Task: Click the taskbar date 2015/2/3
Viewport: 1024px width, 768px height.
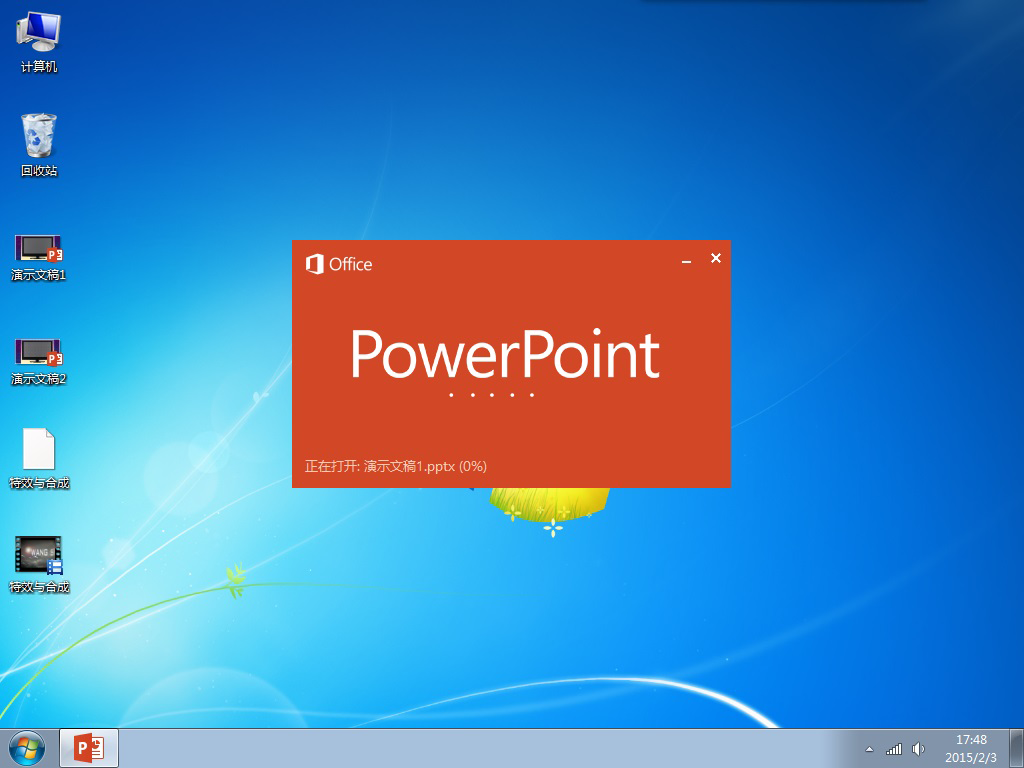Action: (x=971, y=758)
